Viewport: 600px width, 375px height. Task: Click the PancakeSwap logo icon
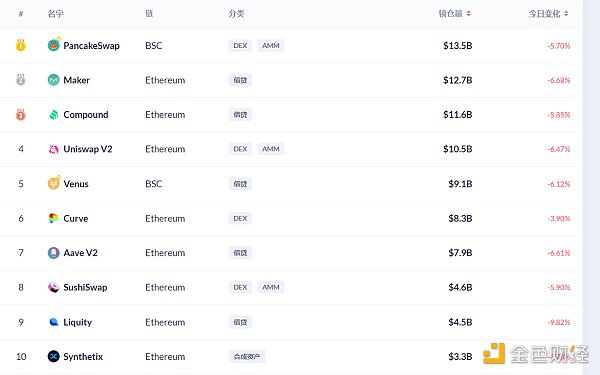click(54, 45)
